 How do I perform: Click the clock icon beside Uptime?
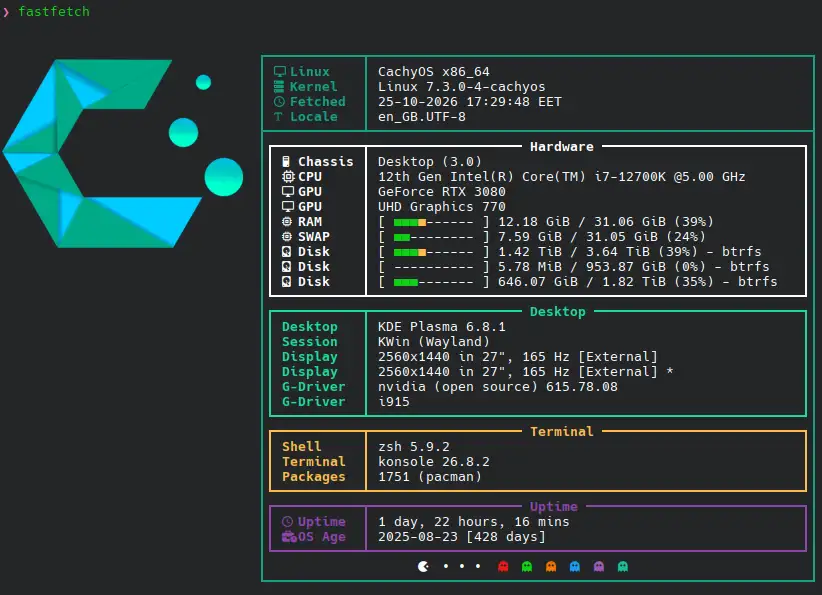287,522
